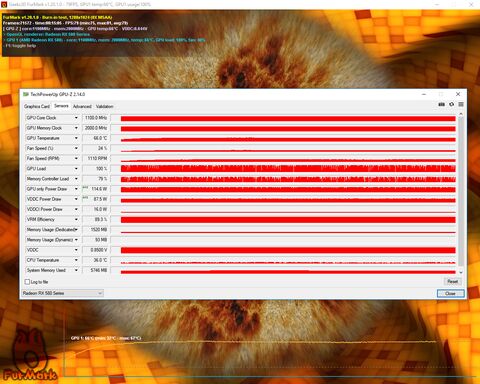Click the 66.0 °C GPU temperature value
This screenshot has height=384, width=480.
point(96,138)
